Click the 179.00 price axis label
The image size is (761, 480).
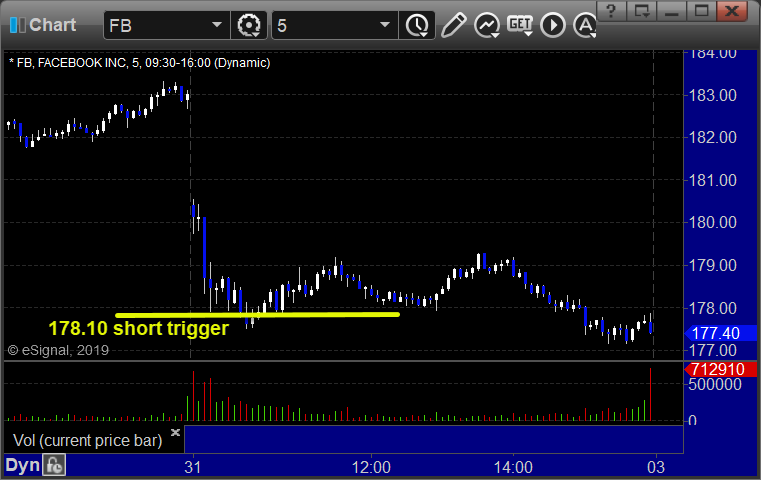(x=712, y=265)
